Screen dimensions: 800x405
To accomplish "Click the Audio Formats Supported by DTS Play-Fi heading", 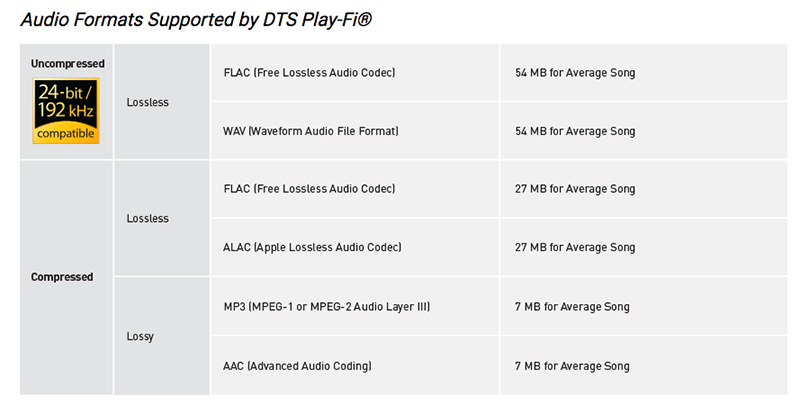I will click(x=200, y=19).
